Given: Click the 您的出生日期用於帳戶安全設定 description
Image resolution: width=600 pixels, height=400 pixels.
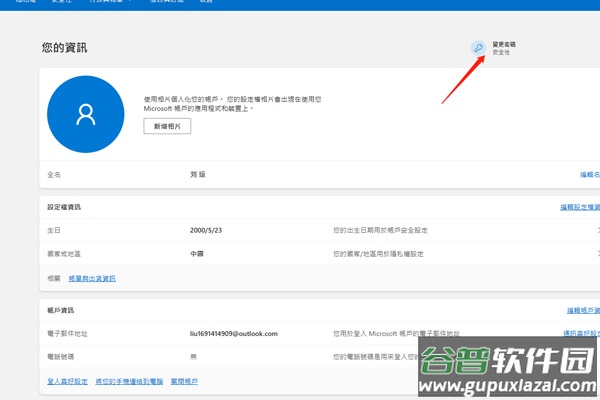Looking at the screenshot, I should 380,230.
